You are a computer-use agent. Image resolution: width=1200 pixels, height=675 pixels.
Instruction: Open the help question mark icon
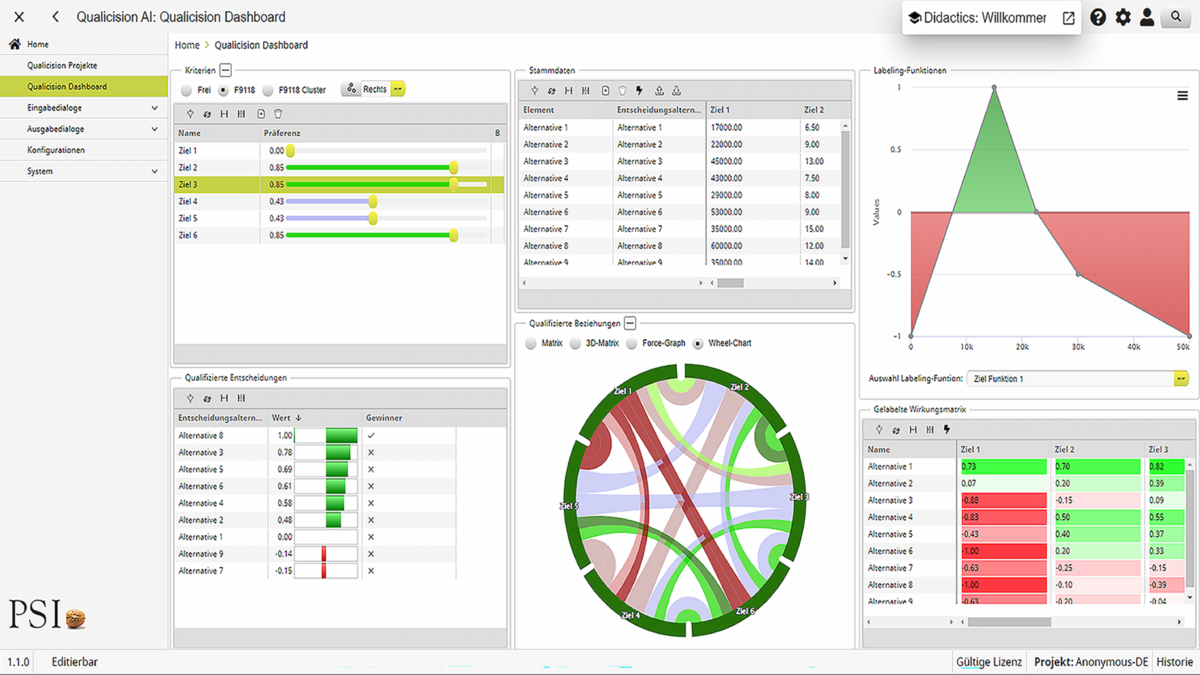1098,17
